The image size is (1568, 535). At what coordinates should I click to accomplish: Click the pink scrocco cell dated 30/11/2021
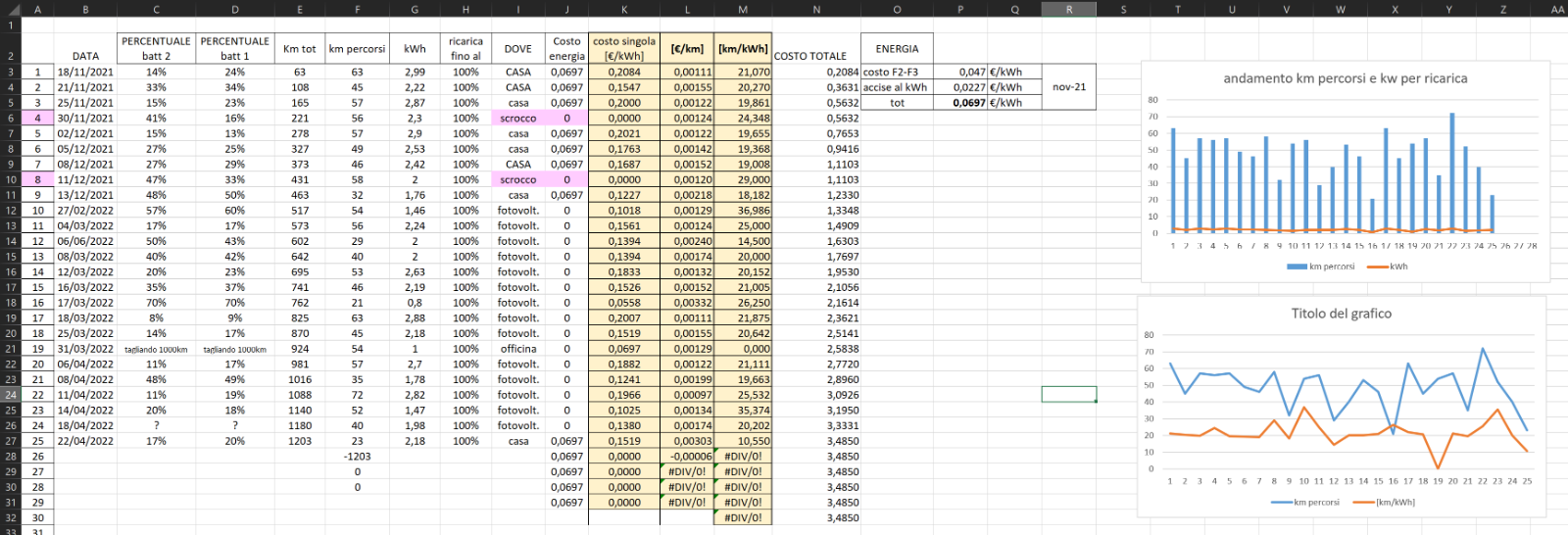tap(517, 119)
